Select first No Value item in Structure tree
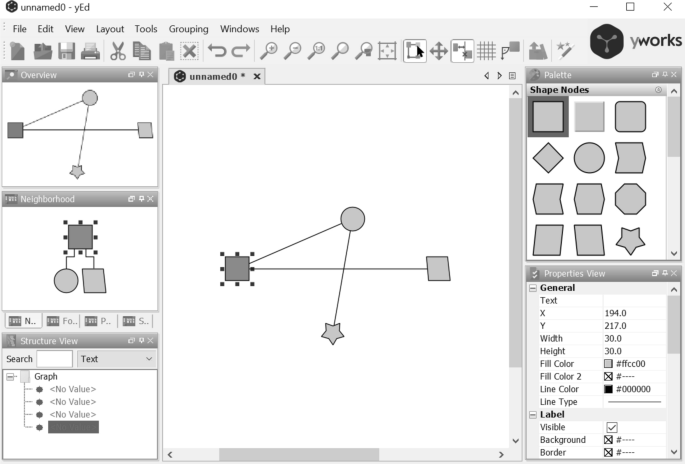This screenshot has width=685, height=464. pos(73,389)
